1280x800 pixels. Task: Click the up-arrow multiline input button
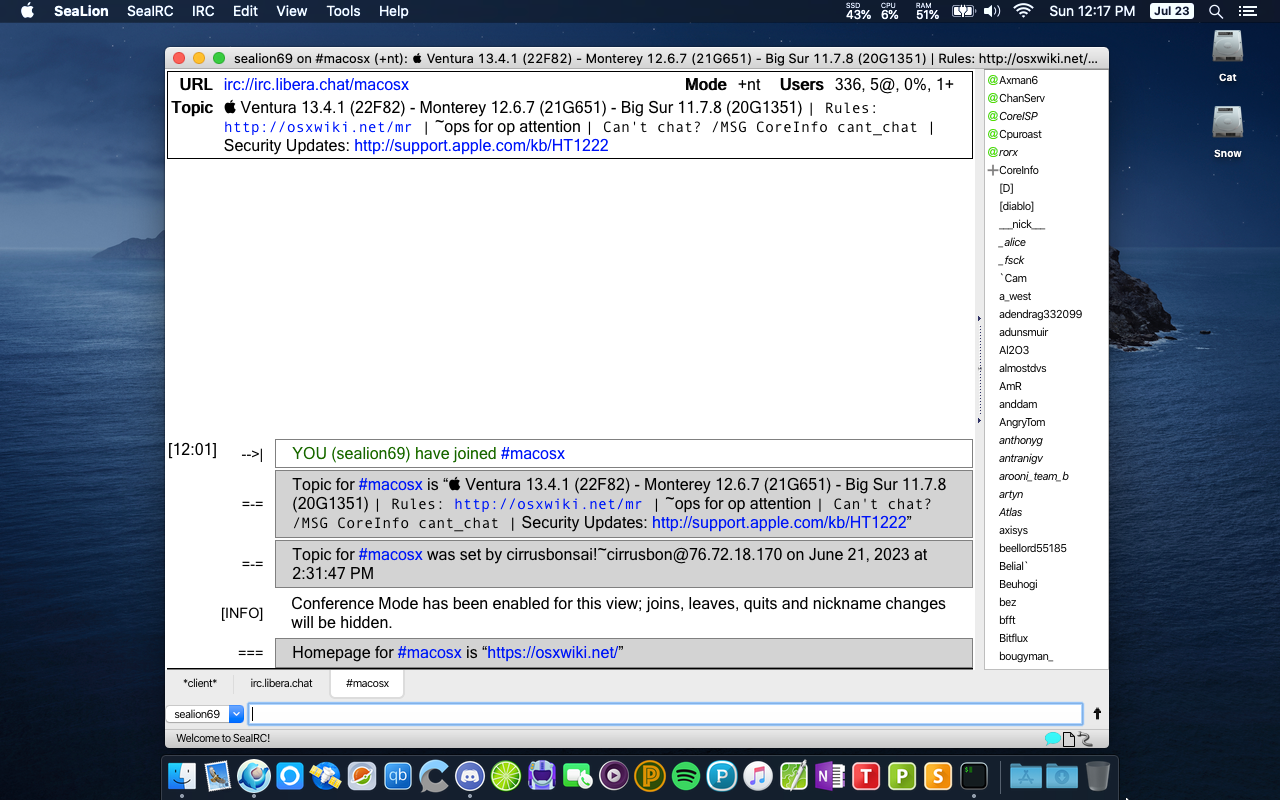point(1097,714)
